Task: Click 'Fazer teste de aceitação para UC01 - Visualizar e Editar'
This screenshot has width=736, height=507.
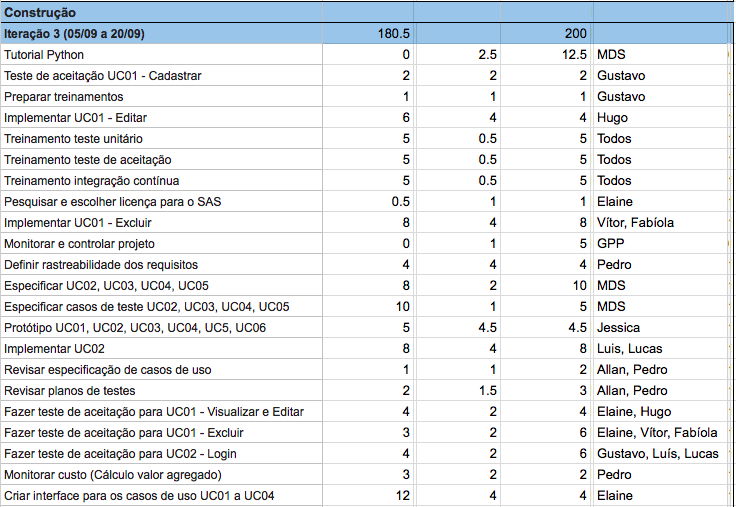Action: click(x=161, y=412)
